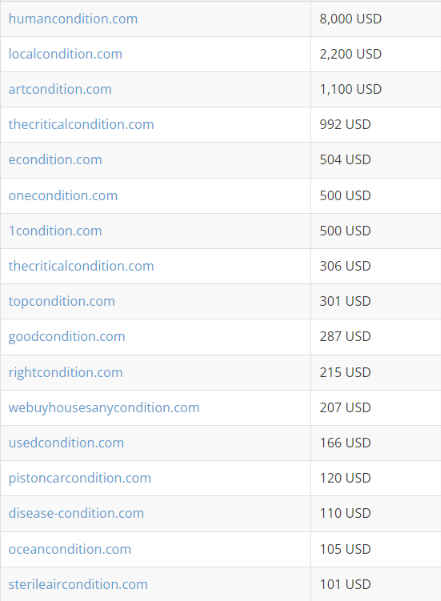
Task: Open thecriticalcondition.com priced 306 USD
Action: 81,266
